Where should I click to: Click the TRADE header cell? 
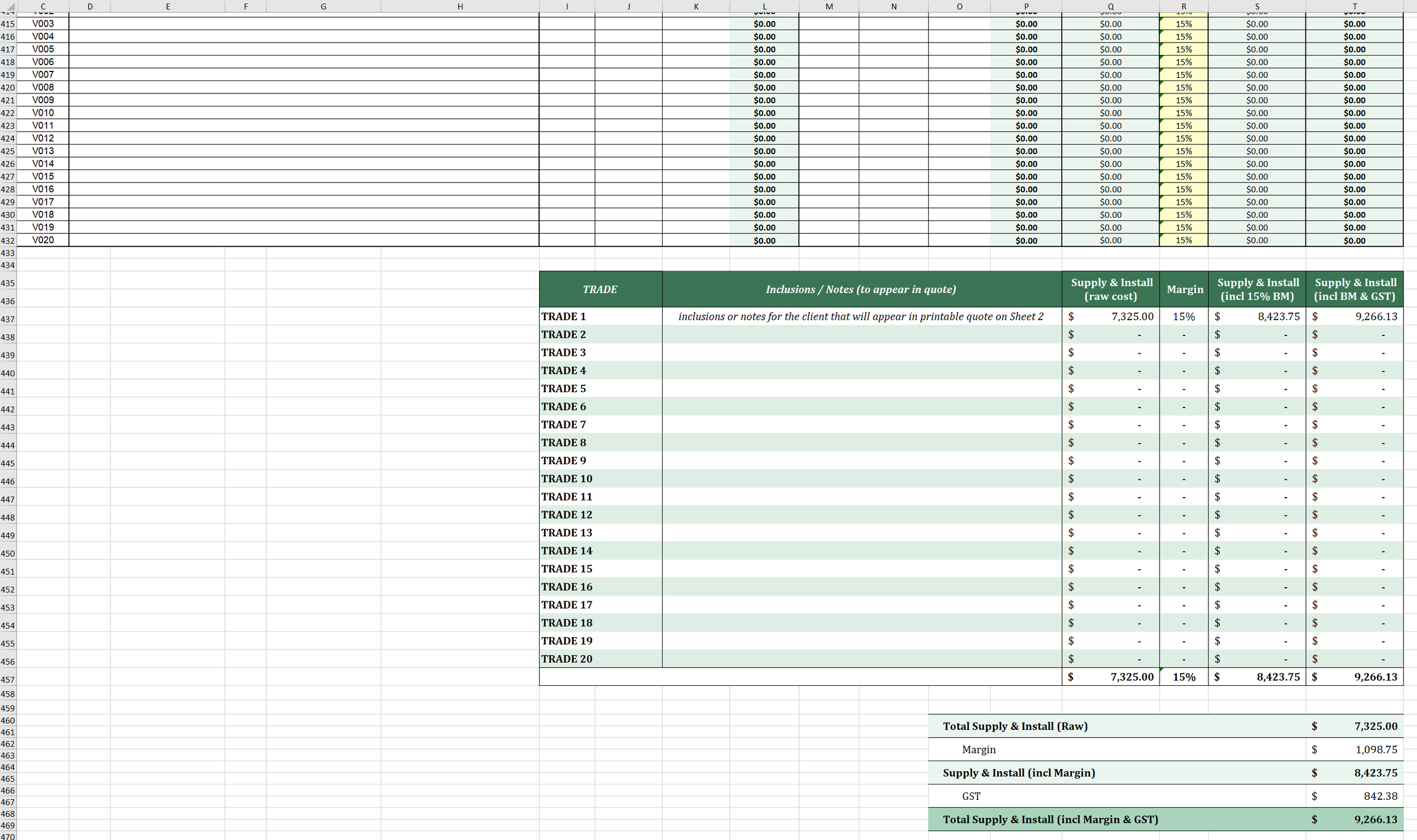[600, 289]
